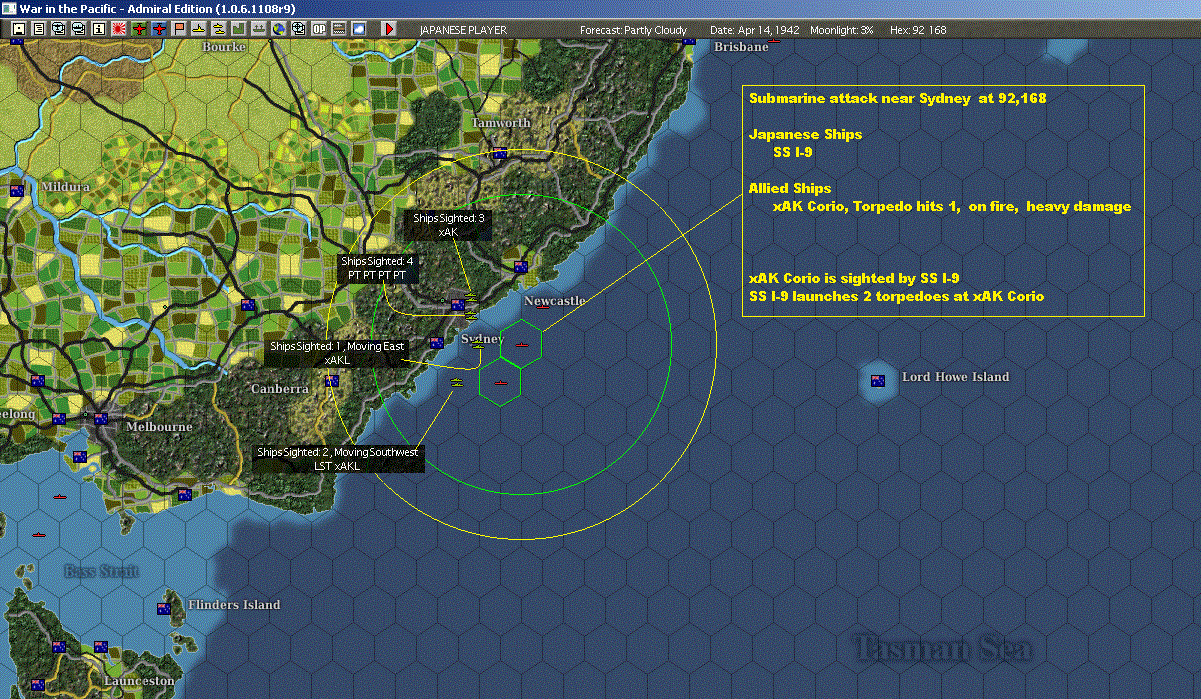
Task: Click 'Ships Sighted: 4 PT PT PT PT' label
Action: click(x=378, y=268)
